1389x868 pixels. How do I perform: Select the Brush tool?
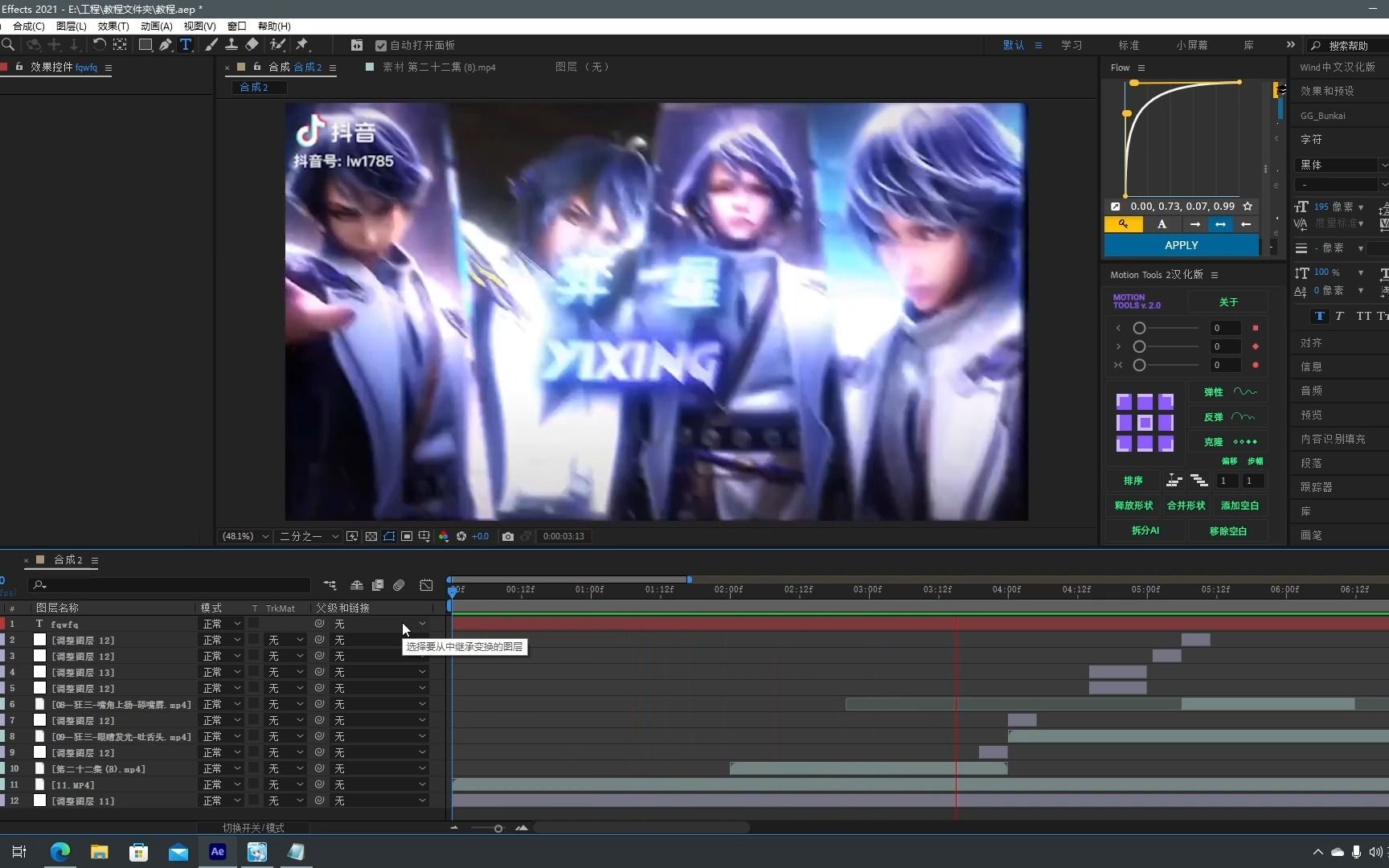click(x=211, y=45)
